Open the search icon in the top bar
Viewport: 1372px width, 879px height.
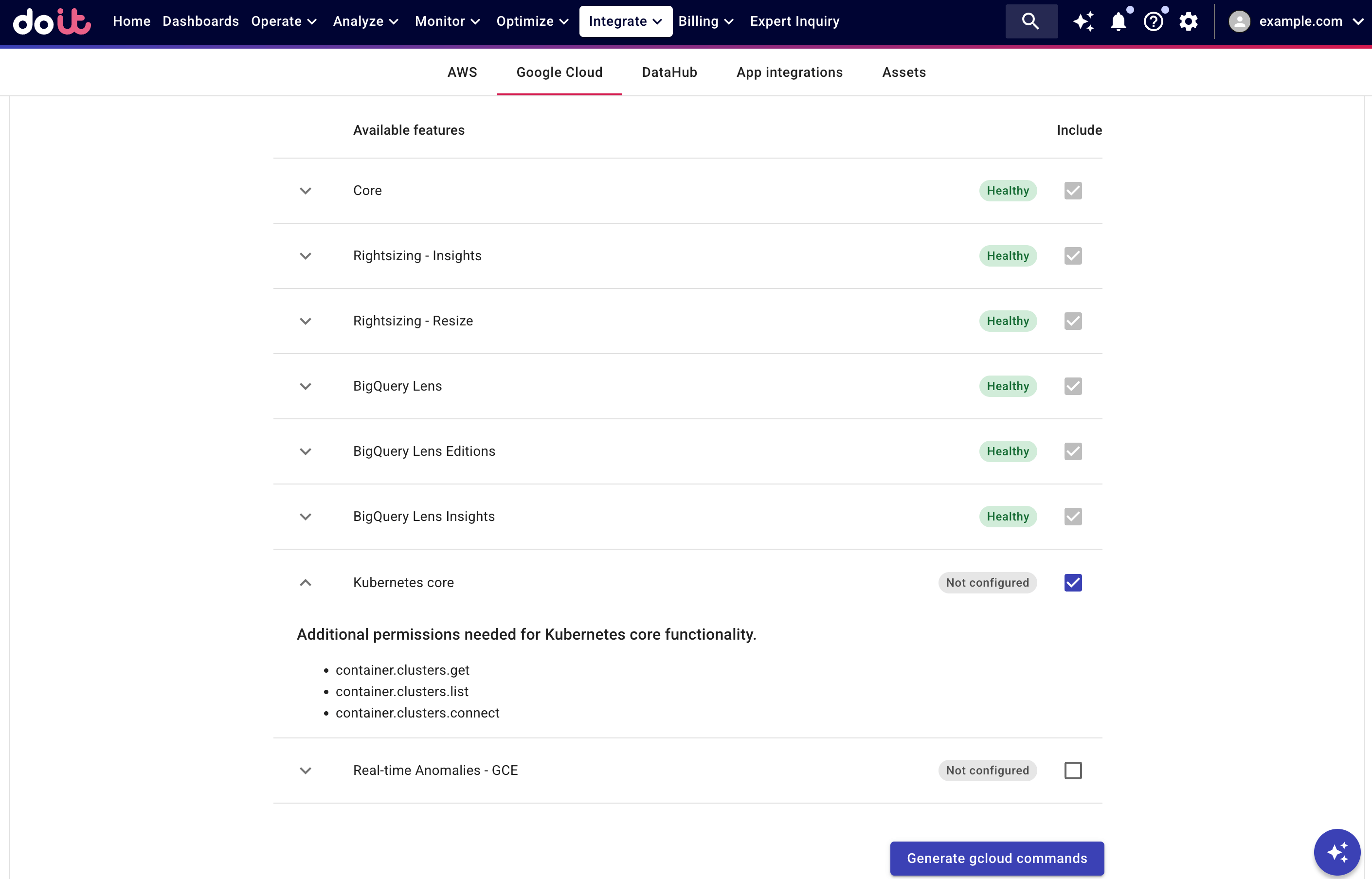click(x=1031, y=21)
